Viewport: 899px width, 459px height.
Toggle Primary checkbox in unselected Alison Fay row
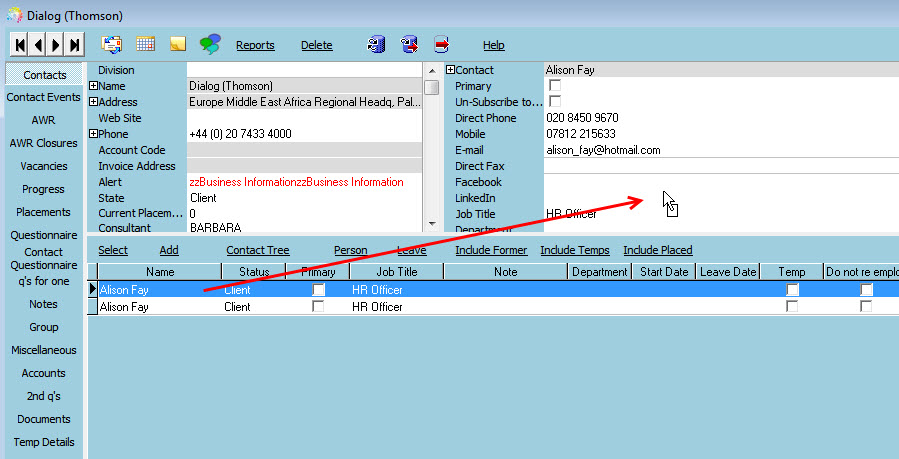(x=318, y=307)
